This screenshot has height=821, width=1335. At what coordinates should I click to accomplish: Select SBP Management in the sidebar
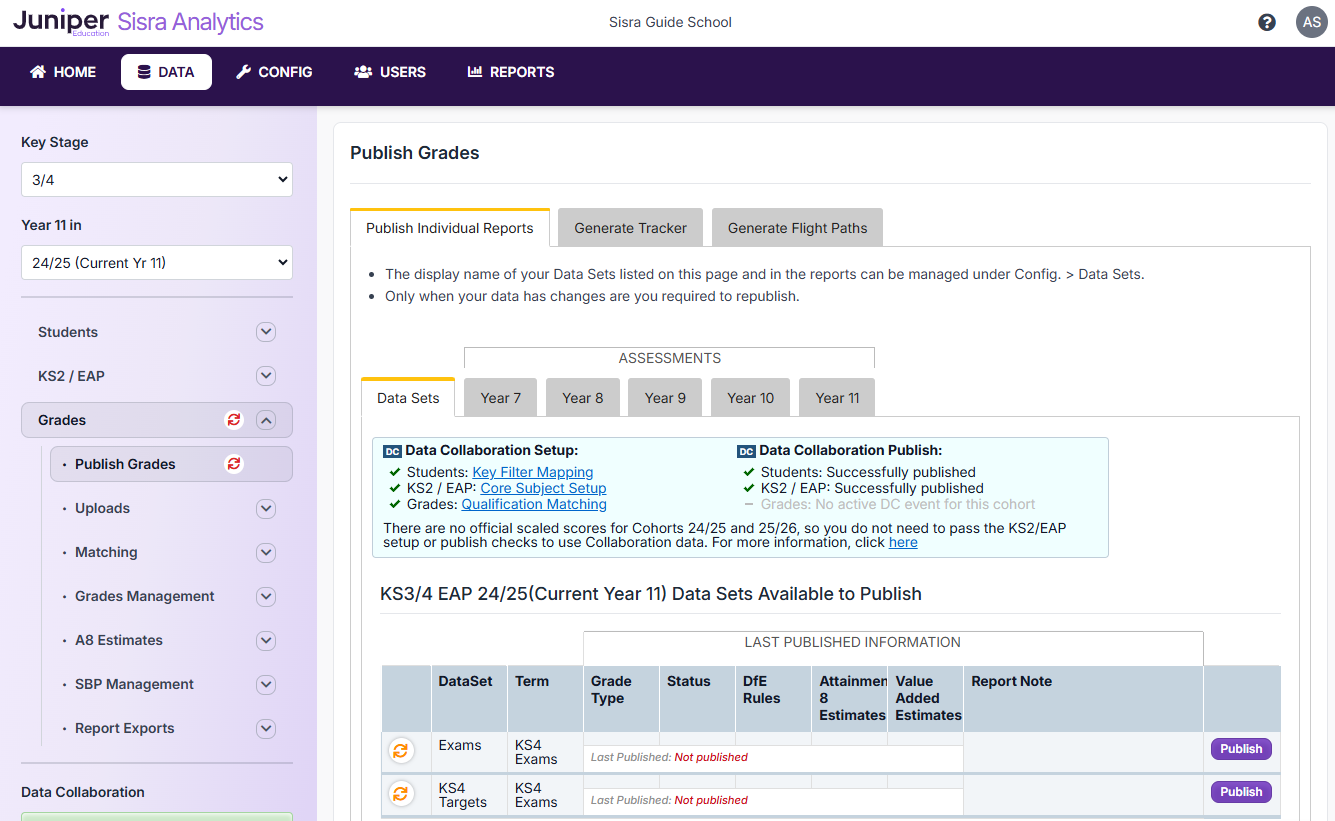tap(134, 684)
